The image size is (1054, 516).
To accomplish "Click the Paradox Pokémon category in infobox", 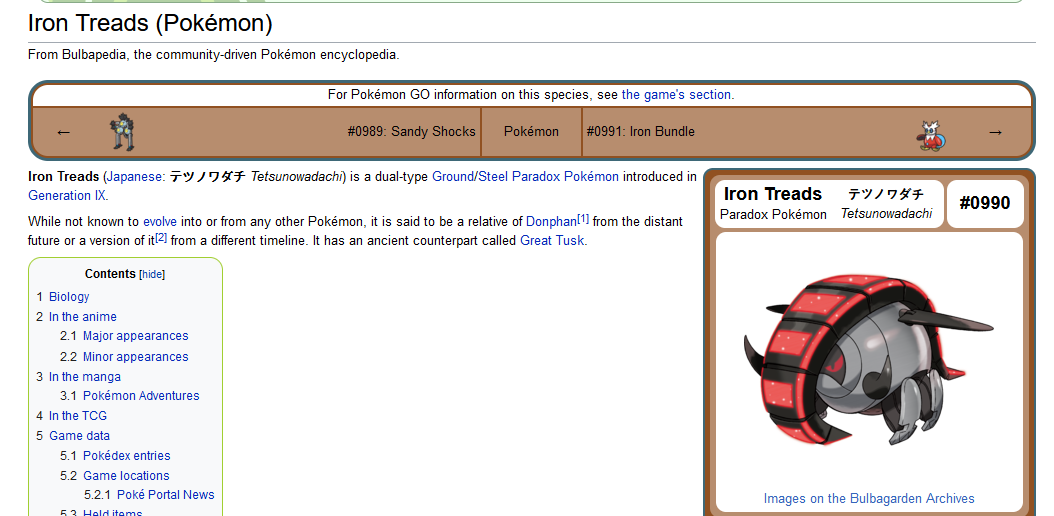I will (773, 214).
